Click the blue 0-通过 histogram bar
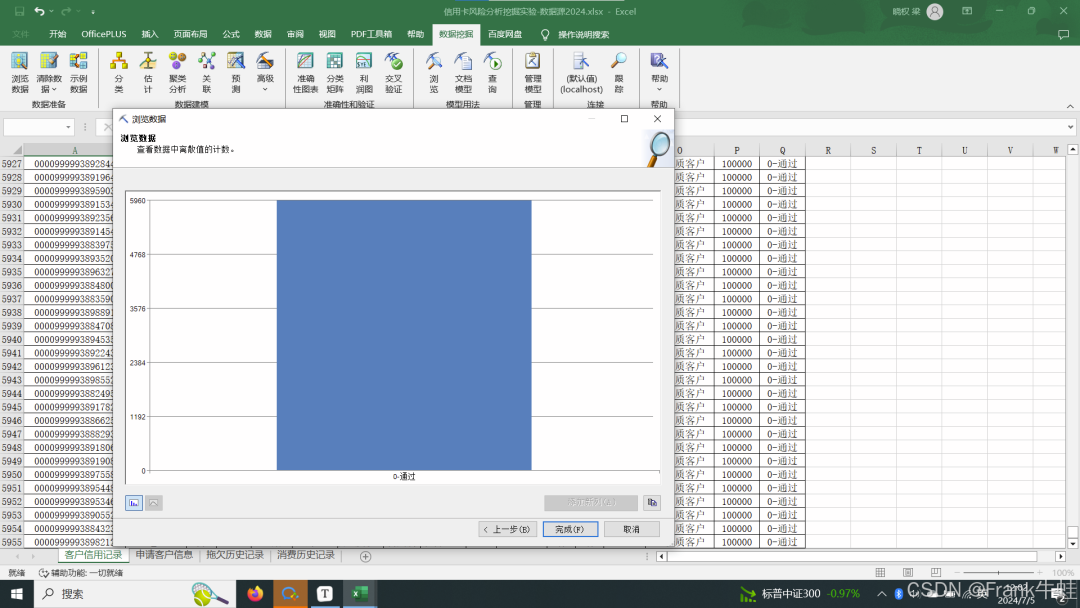Screen dimensions: 1080x608 [403, 335]
